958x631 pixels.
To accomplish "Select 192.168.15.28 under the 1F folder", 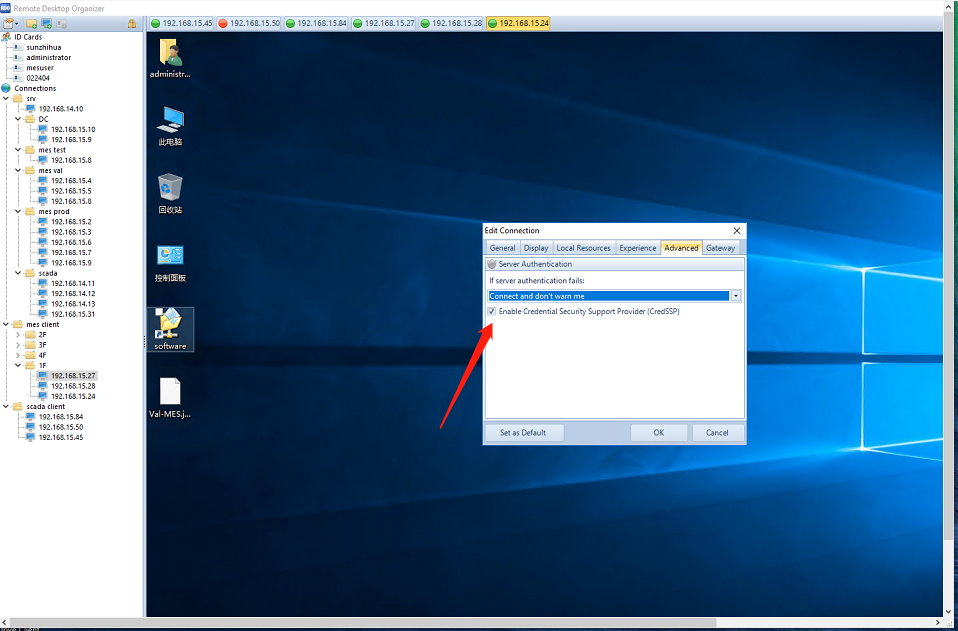I will coord(73,386).
